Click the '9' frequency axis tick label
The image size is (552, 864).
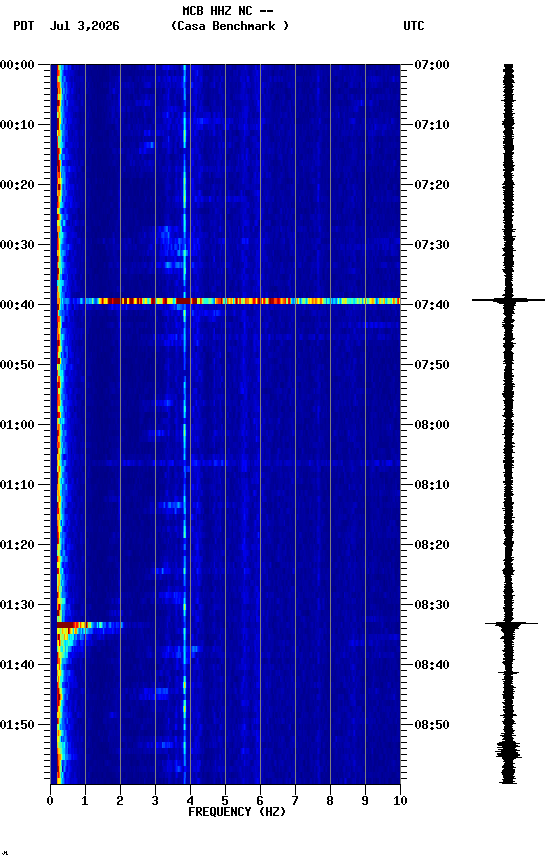point(365,802)
